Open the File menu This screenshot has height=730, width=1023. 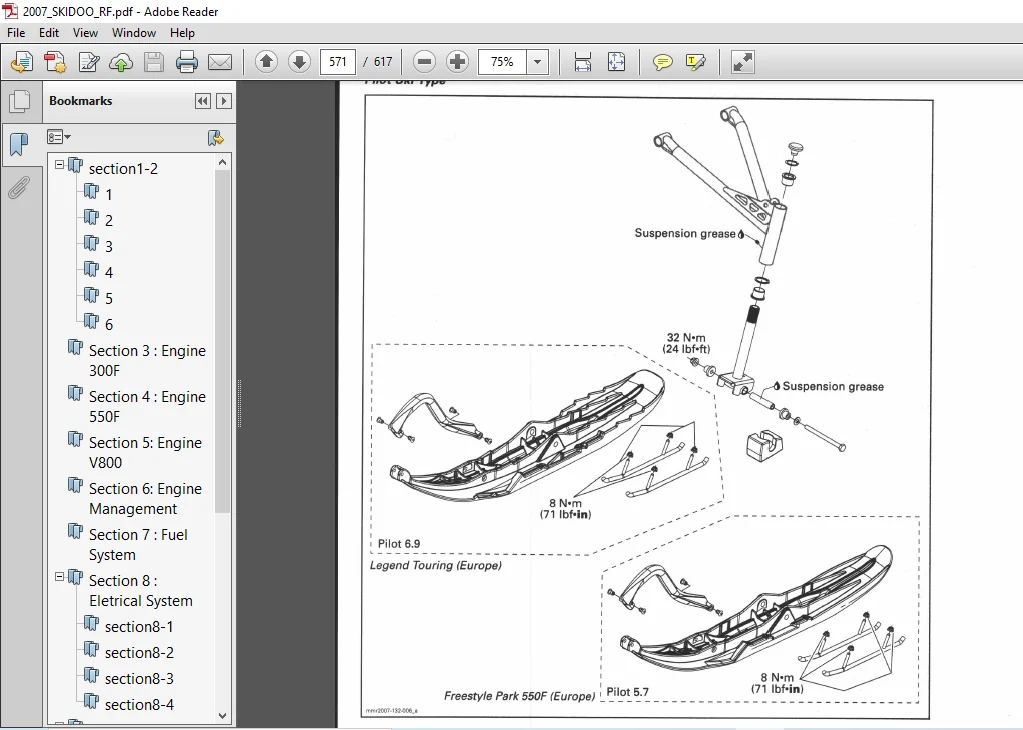click(16, 33)
